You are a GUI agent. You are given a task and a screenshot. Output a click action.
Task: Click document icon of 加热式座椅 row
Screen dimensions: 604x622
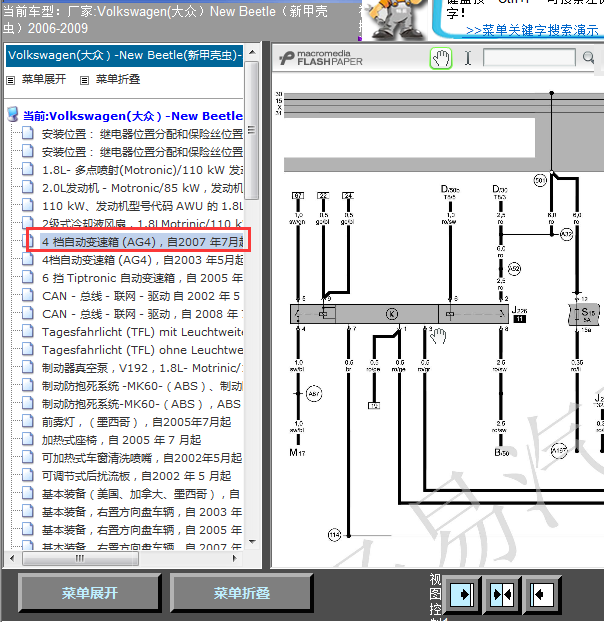coord(28,439)
